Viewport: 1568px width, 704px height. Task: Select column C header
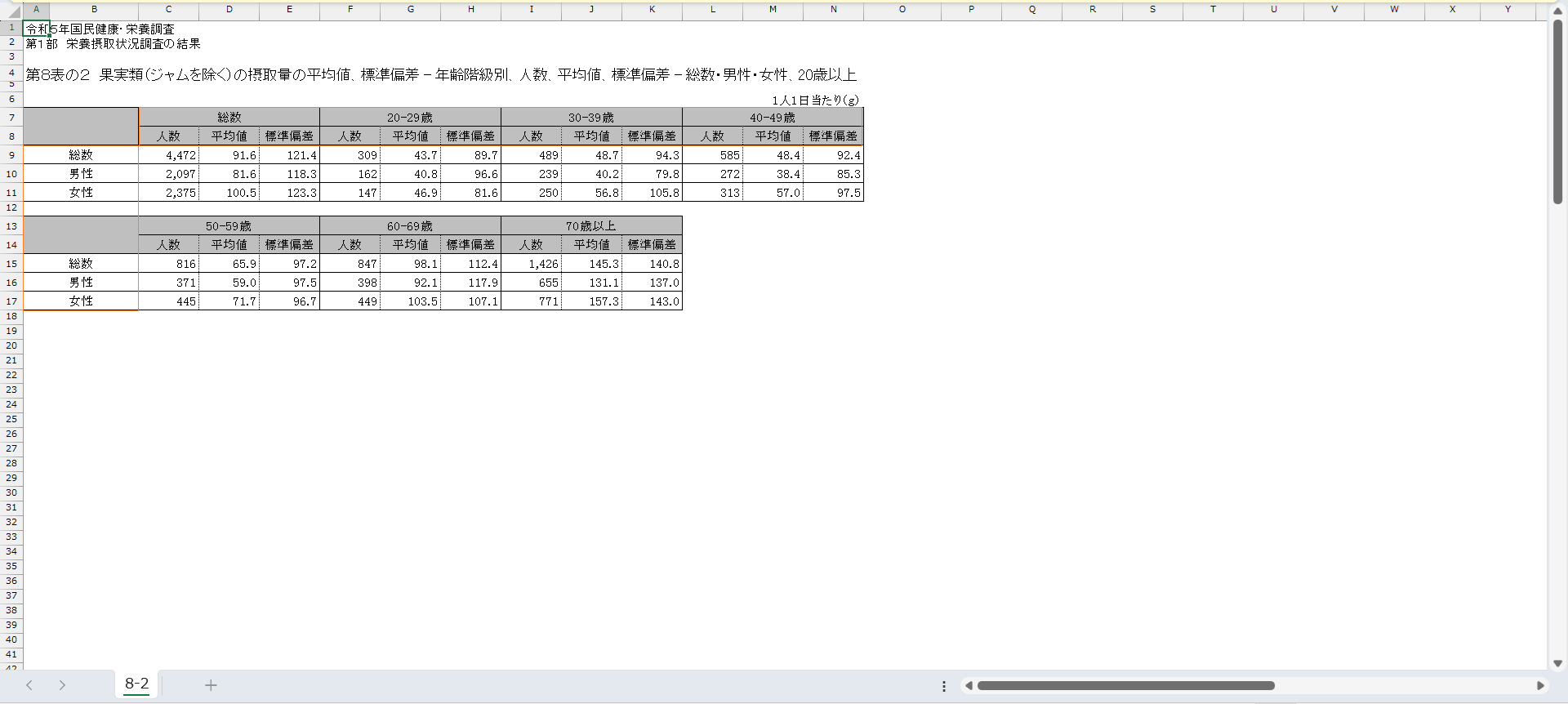[168, 10]
